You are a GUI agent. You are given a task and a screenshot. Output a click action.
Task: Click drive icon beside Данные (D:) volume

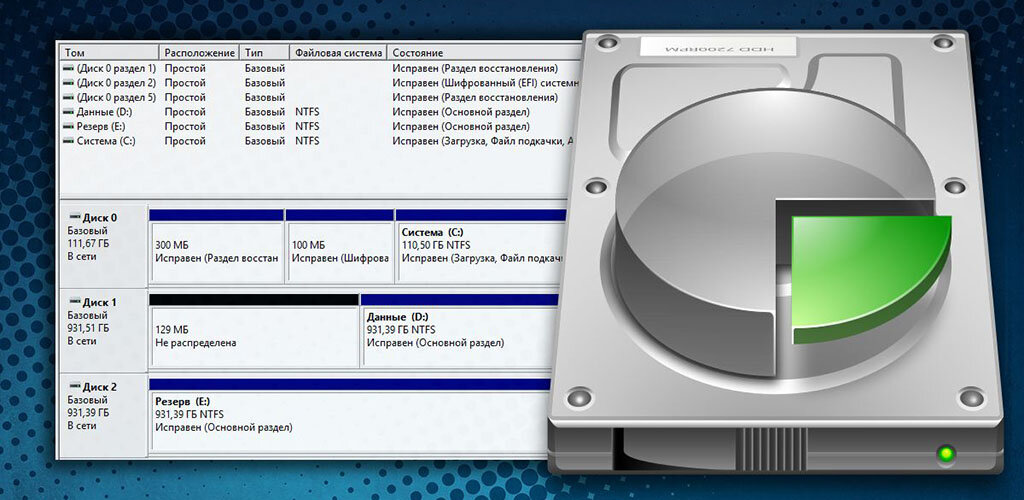pos(69,112)
